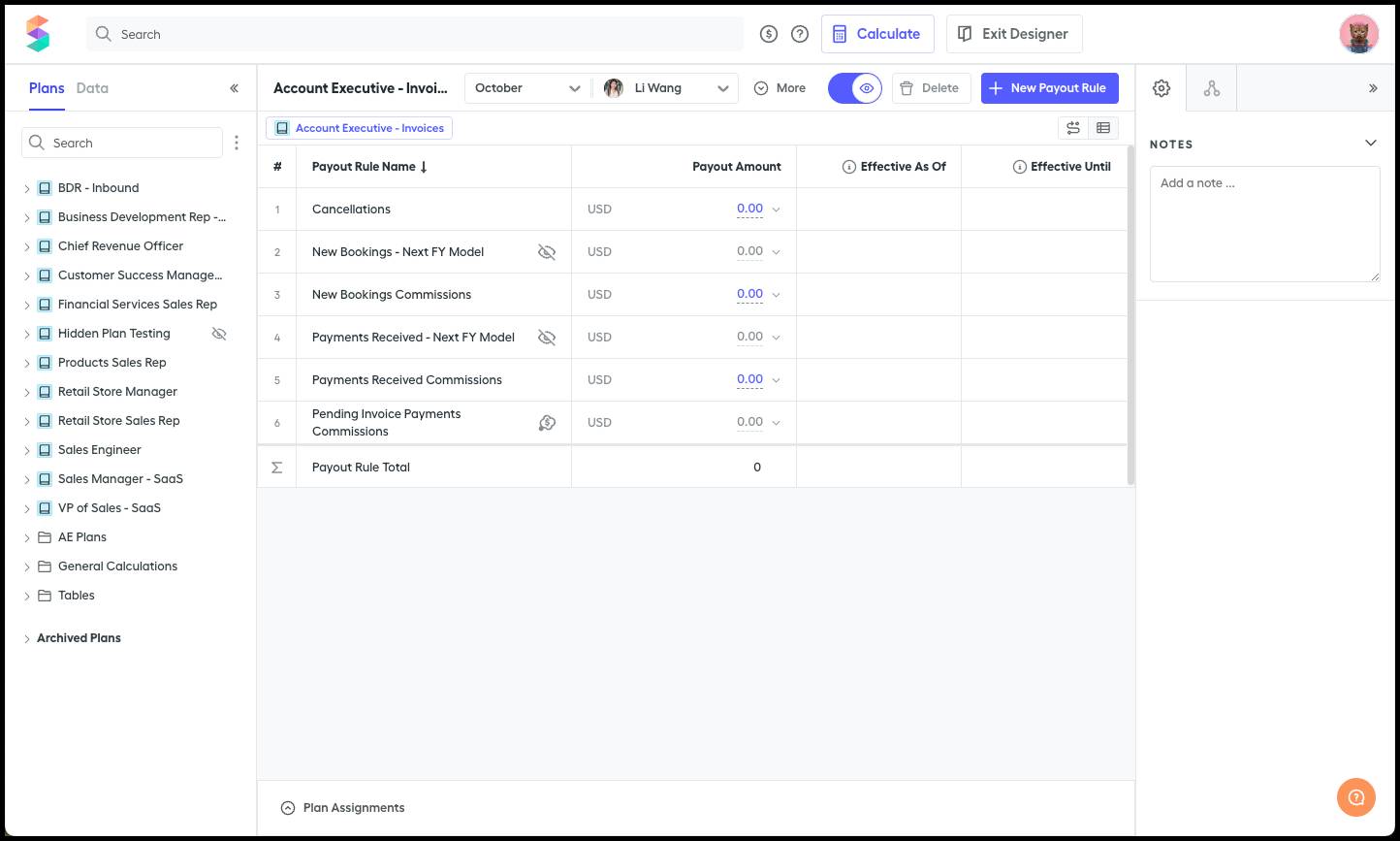
Task: Select Customer Success Manager plan
Action: click(x=140, y=275)
